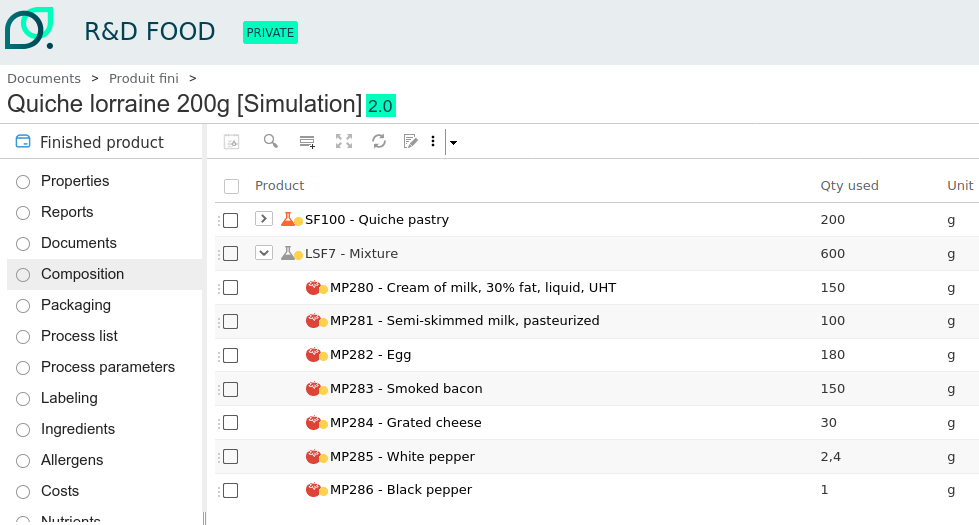
Task: Open the Costs section
Action: click(60, 491)
